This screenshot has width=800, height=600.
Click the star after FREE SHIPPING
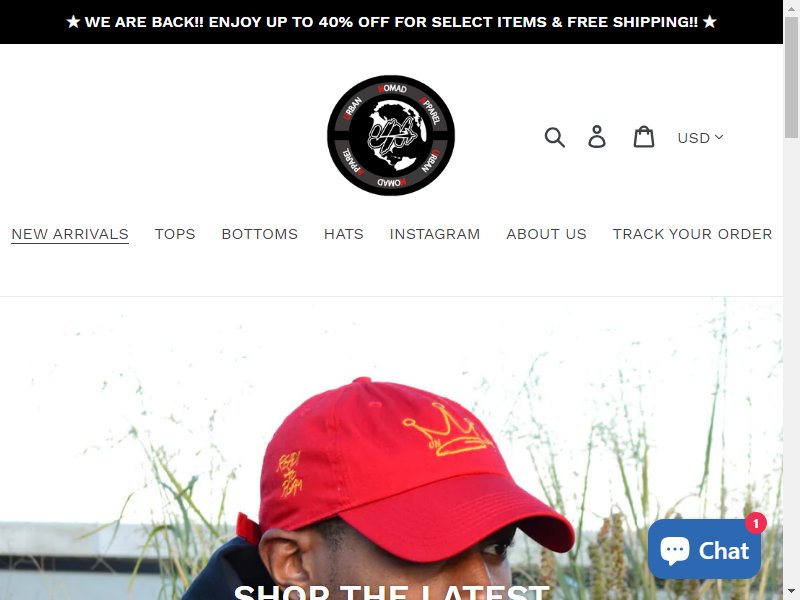click(710, 22)
